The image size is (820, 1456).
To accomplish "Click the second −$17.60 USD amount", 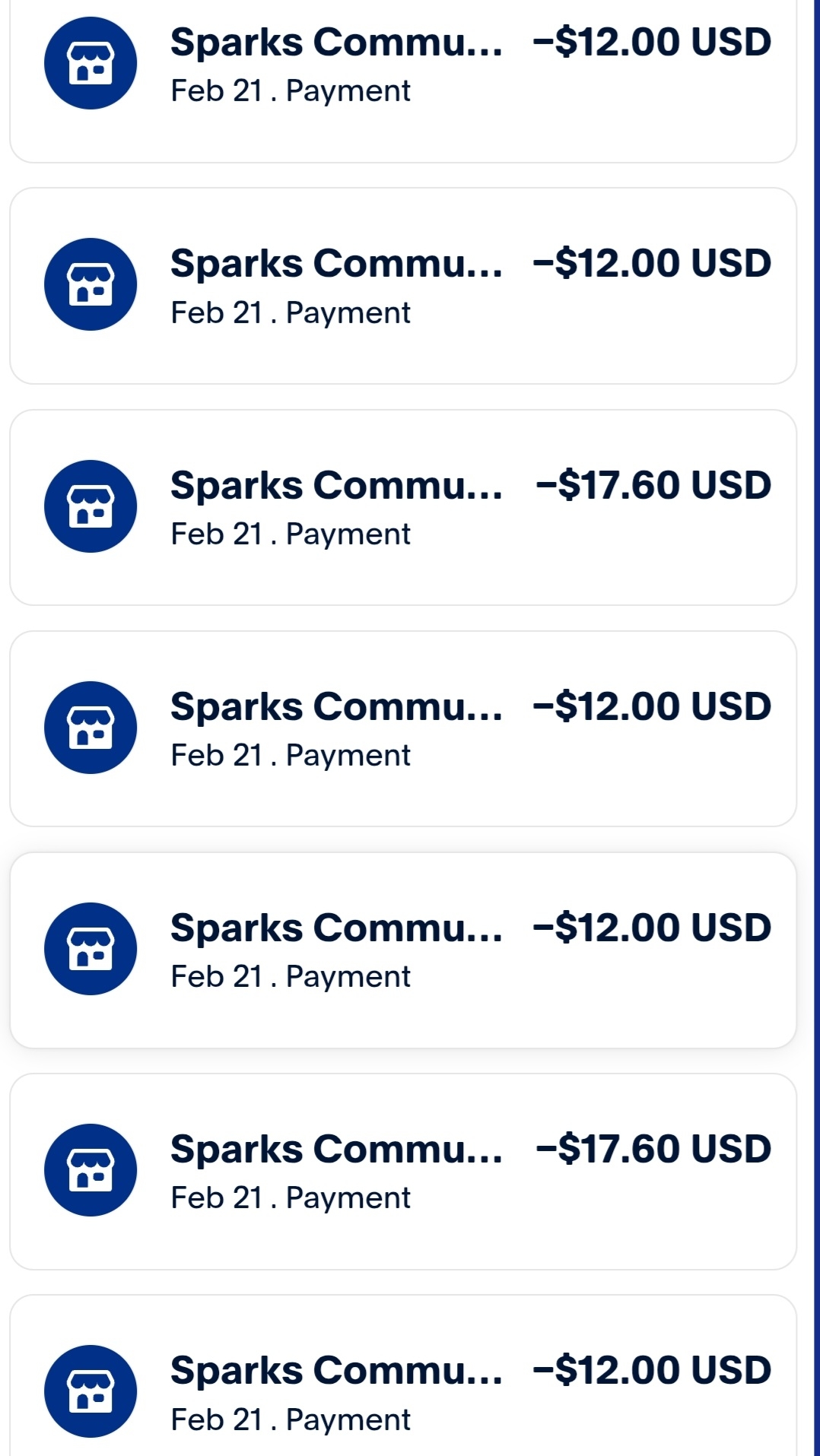I will pyautogui.click(x=653, y=1150).
